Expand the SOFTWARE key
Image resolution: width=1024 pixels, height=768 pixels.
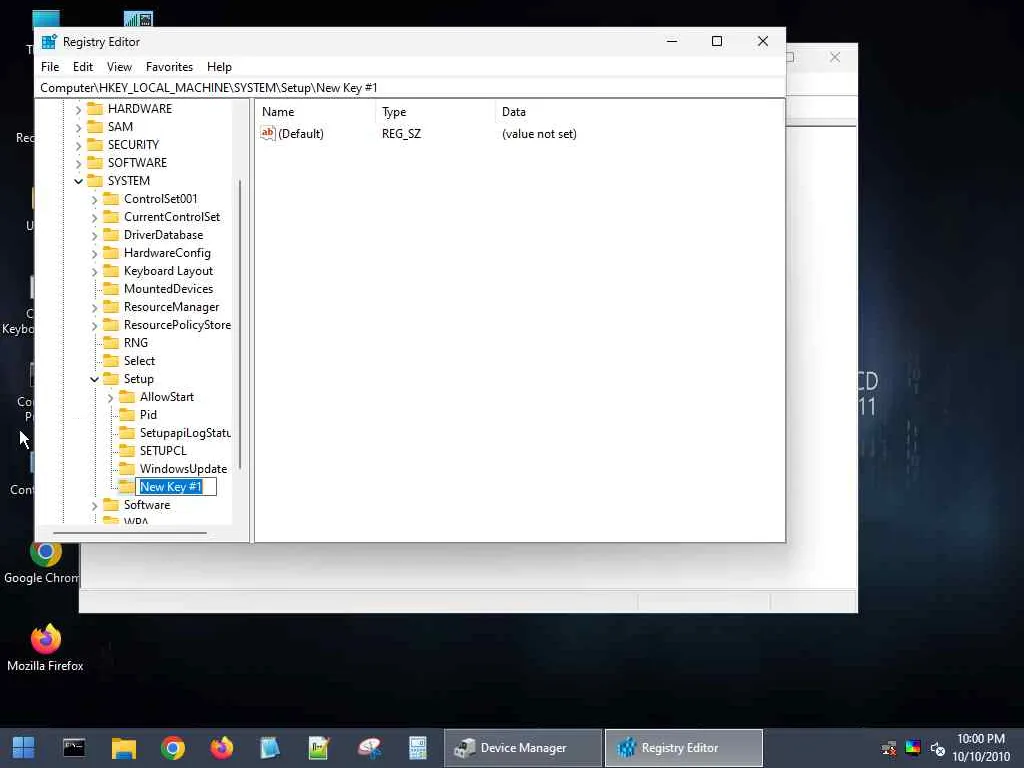coord(78,163)
